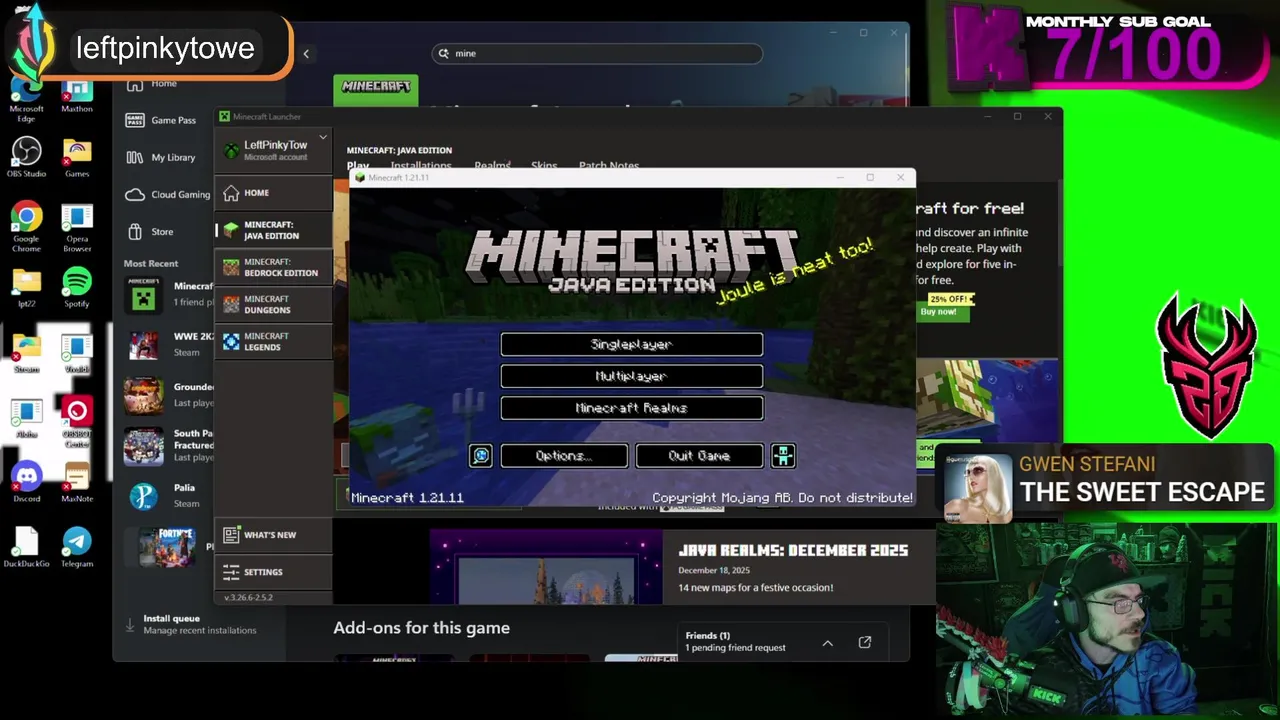1280x720 pixels.
Task: Switch to the Patch Notes tab
Action: pos(609,166)
